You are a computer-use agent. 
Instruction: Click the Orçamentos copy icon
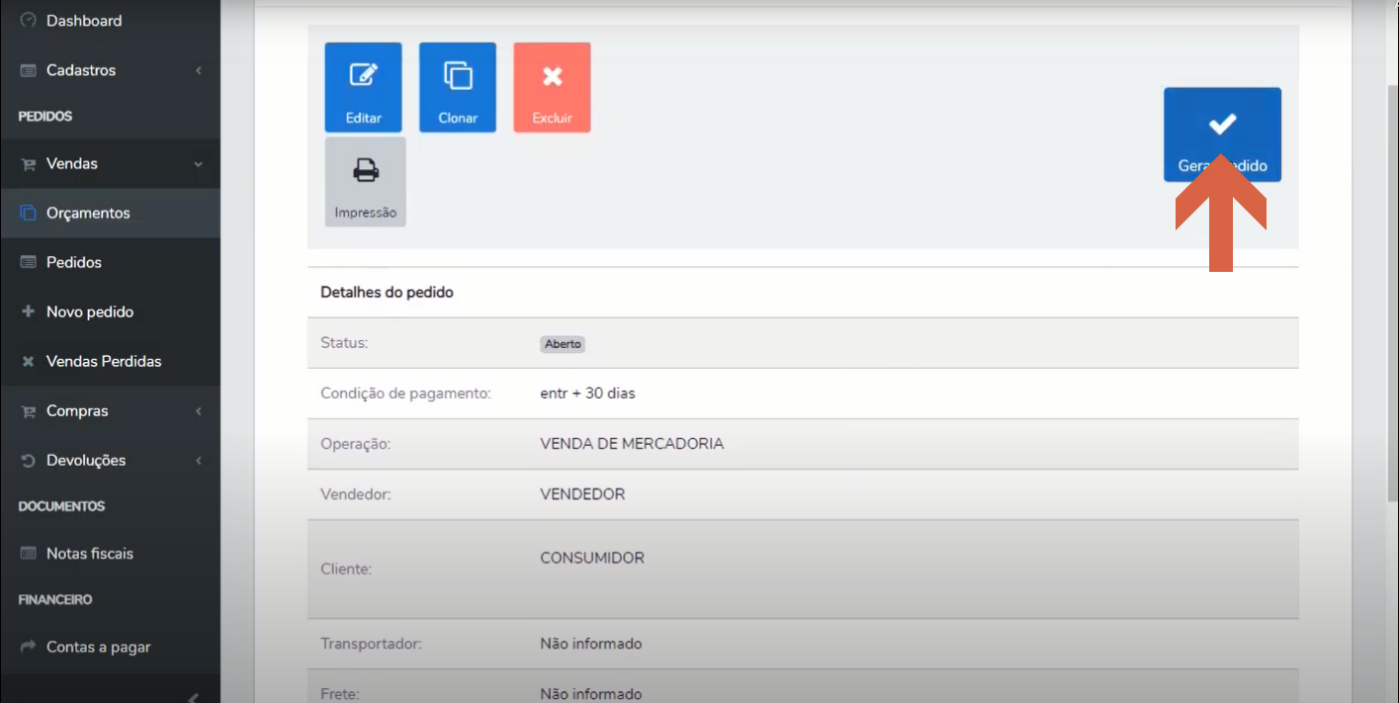[x=28, y=213]
